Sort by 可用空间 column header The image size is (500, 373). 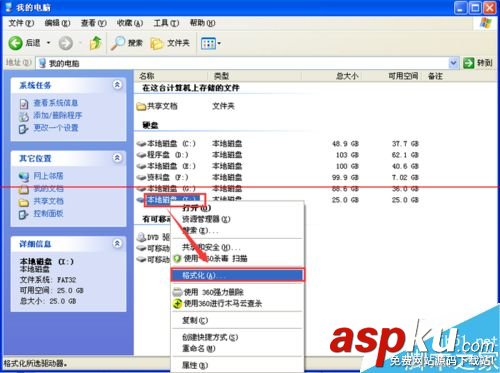point(392,76)
